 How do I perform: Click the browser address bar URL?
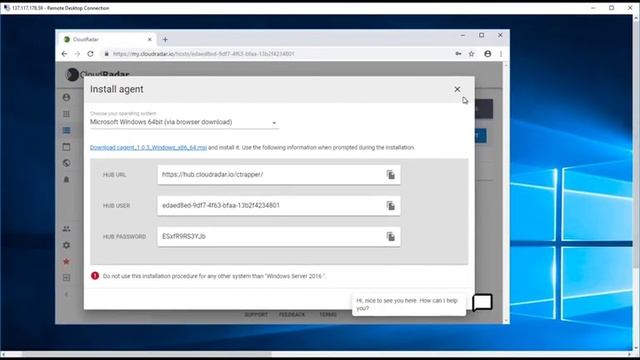[203, 54]
